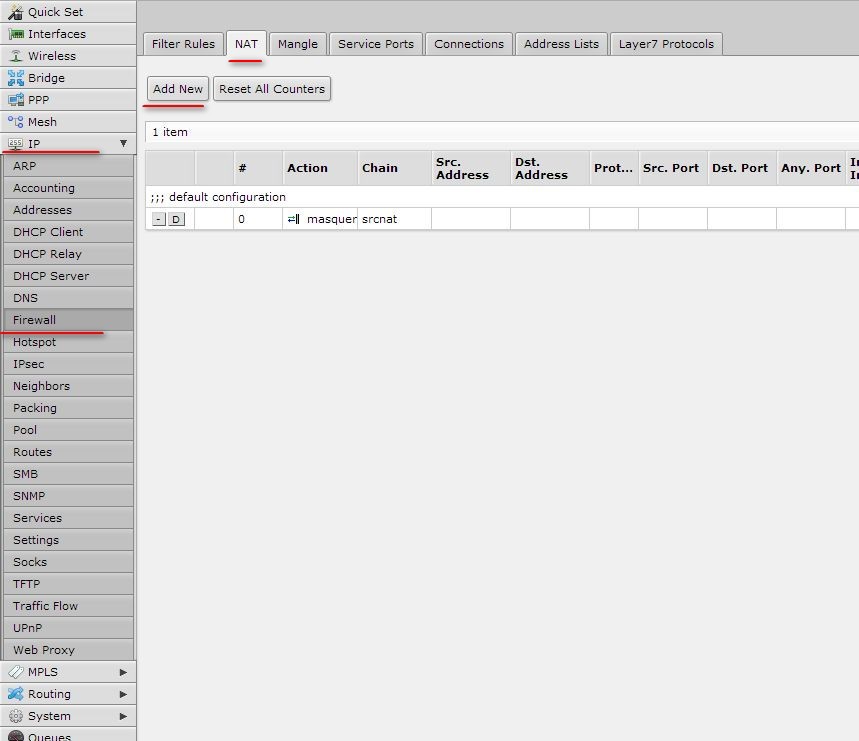Switch to the Mangle tab

297,44
